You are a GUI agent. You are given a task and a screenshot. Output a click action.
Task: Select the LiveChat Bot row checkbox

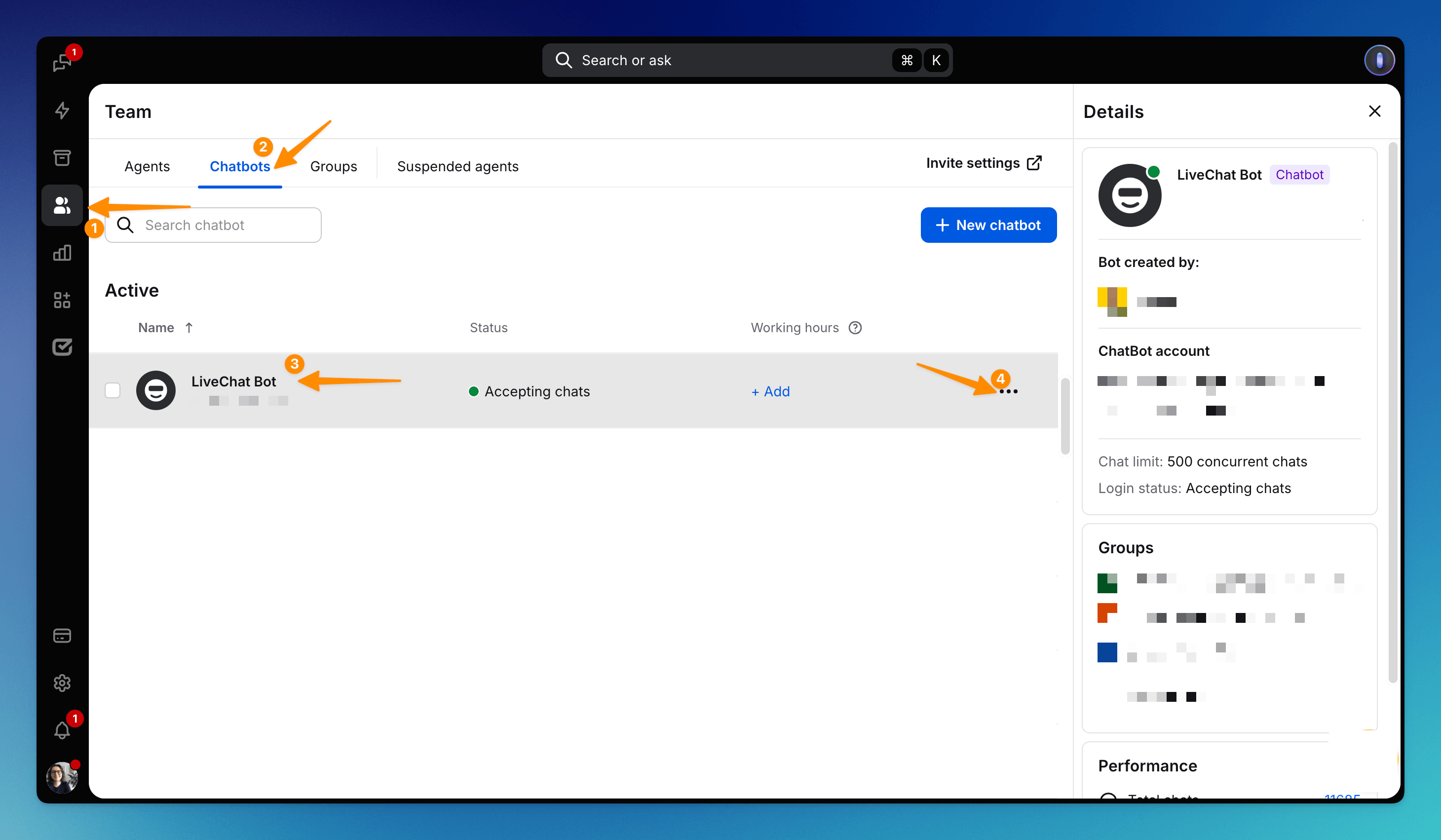click(113, 390)
